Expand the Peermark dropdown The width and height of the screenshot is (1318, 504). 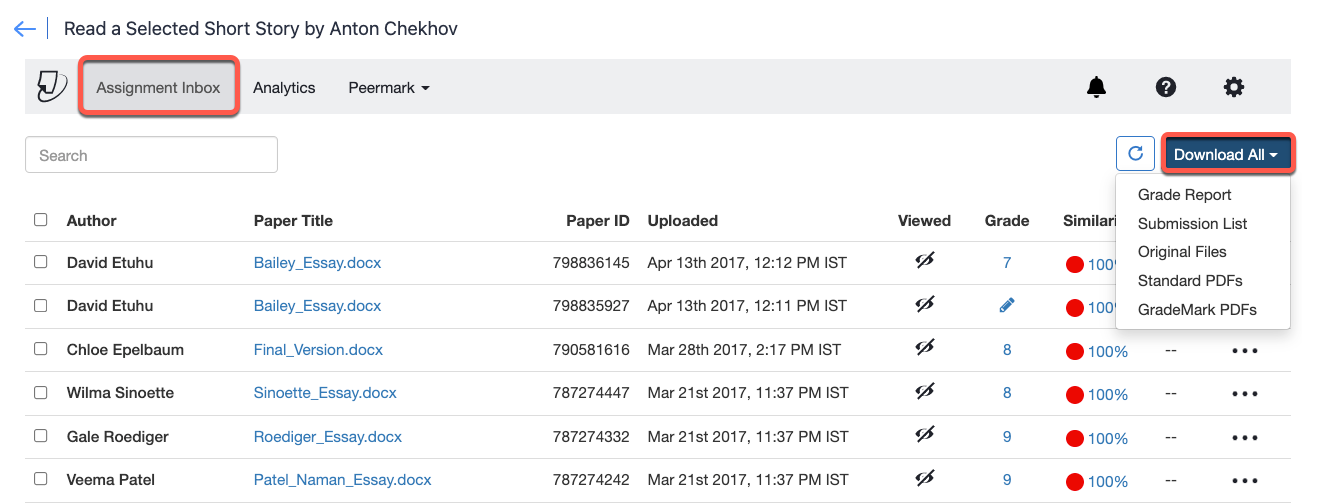tap(388, 88)
